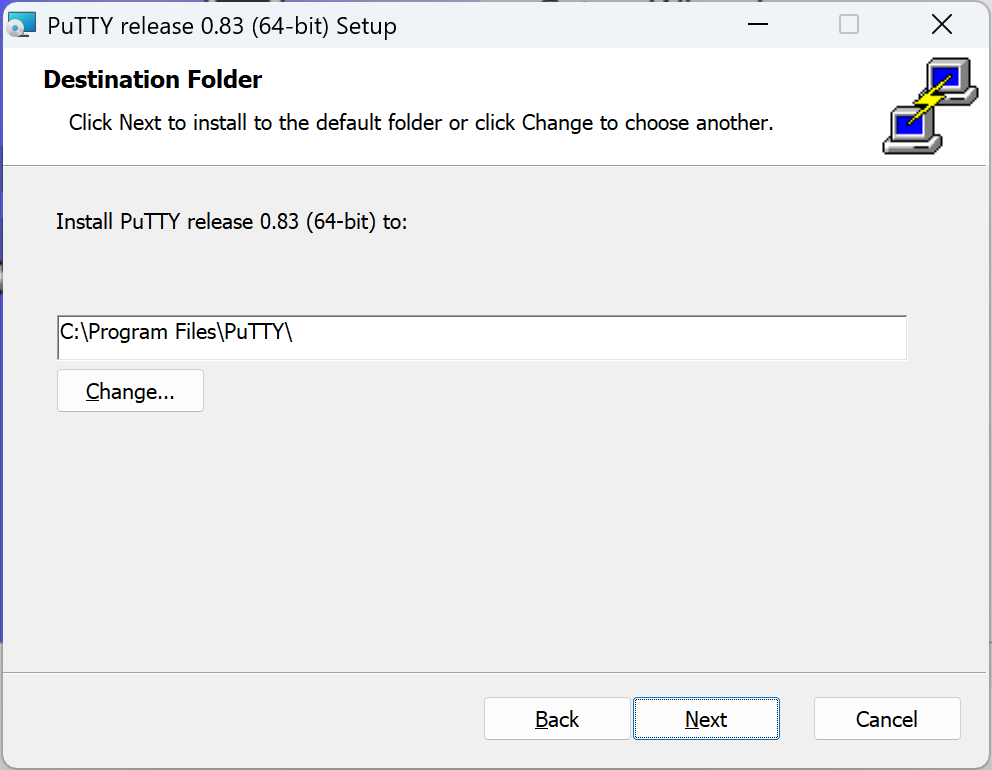Click the 'Install PuTTY release 0.83 (64-bit) to:' label

[x=231, y=222]
